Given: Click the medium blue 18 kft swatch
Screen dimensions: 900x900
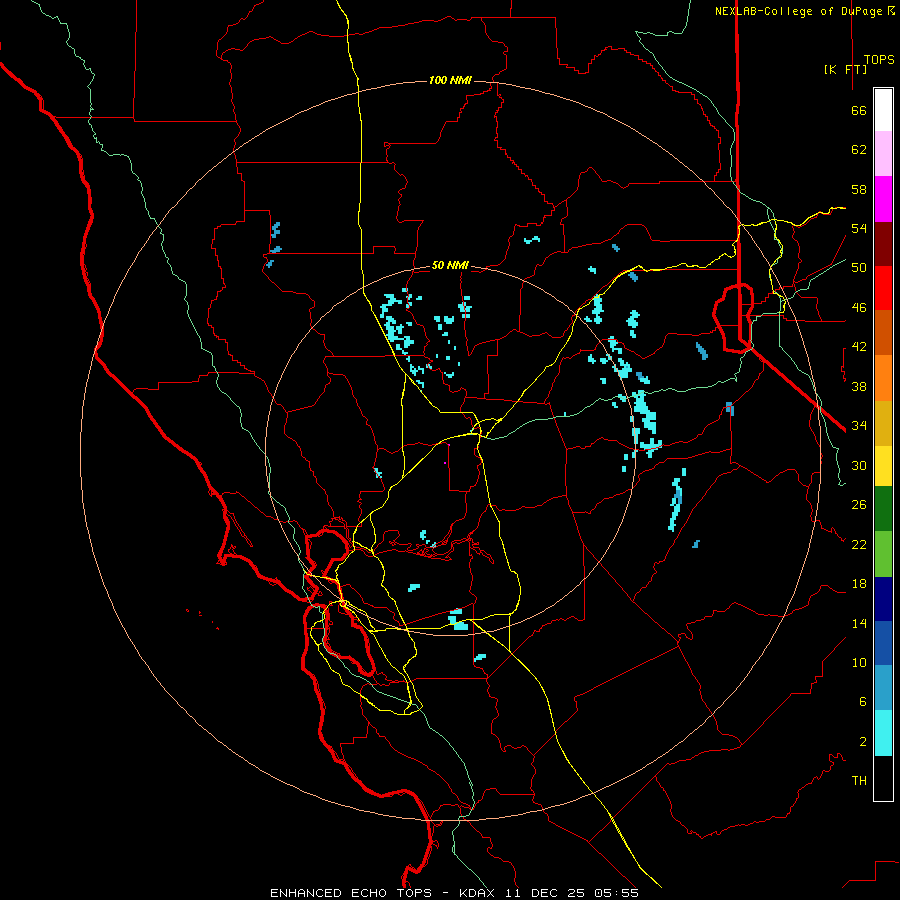Looking at the screenshot, I should (x=883, y=643).
